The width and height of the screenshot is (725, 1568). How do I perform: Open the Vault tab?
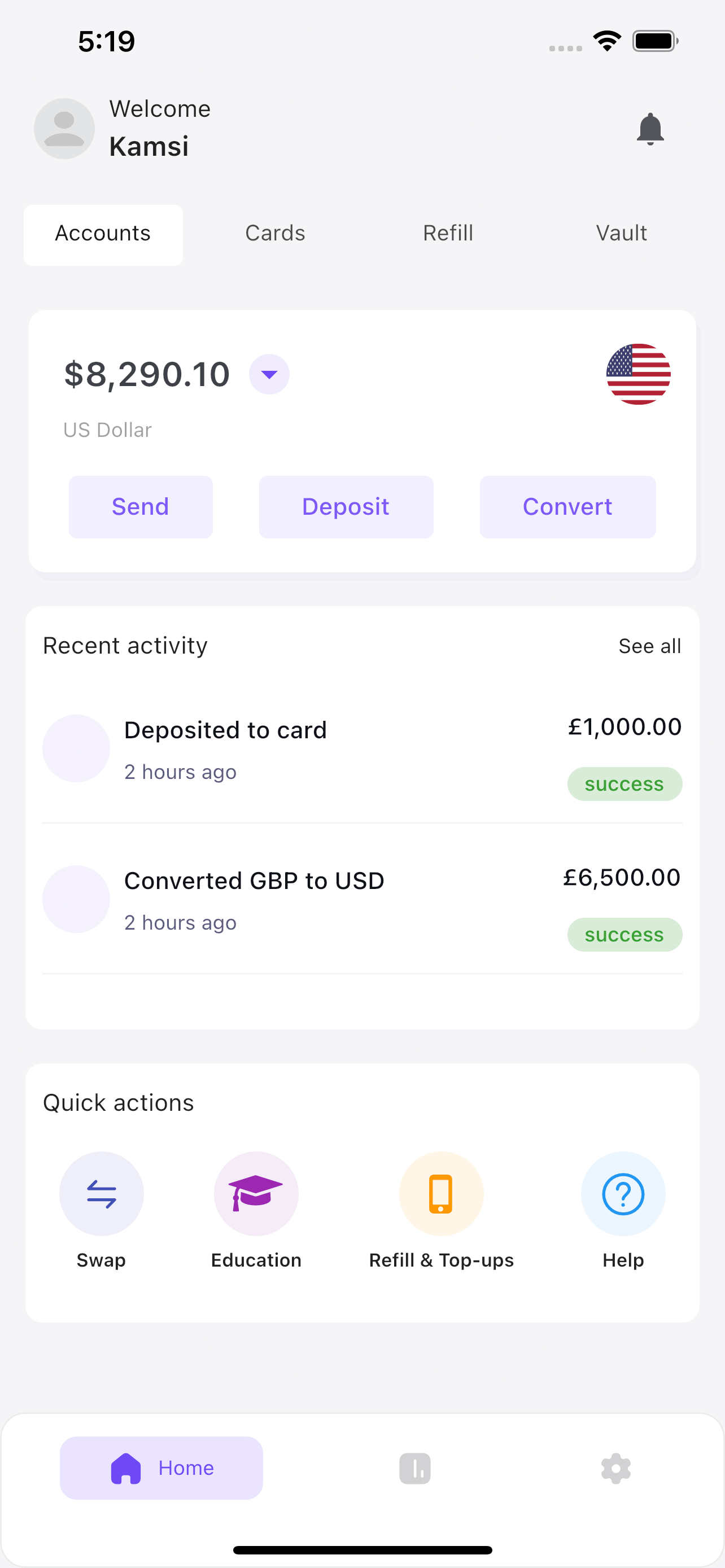click(621, 234)
